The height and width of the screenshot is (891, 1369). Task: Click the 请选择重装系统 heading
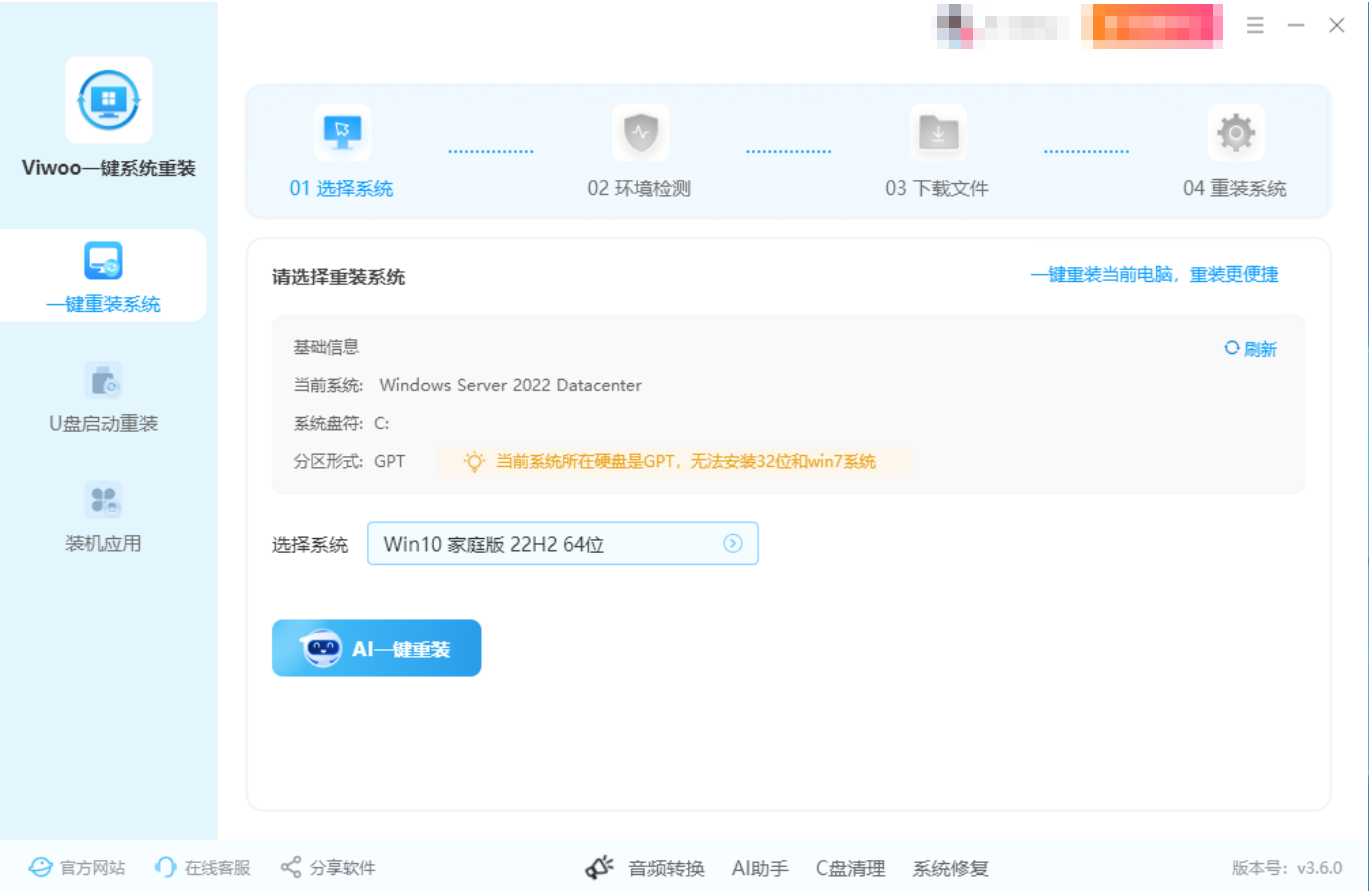click(x=339, y=278)
